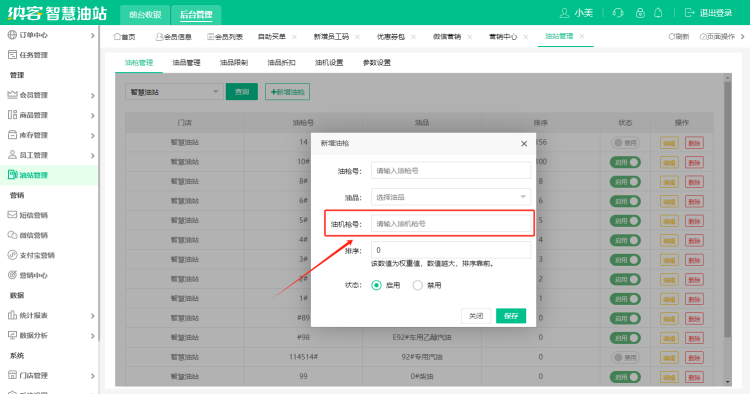Image resolution: width=750 pixels, height=394 pixels.
Task: Open the 智慧油站 store dropdown
Action: (x=174, y=92)
